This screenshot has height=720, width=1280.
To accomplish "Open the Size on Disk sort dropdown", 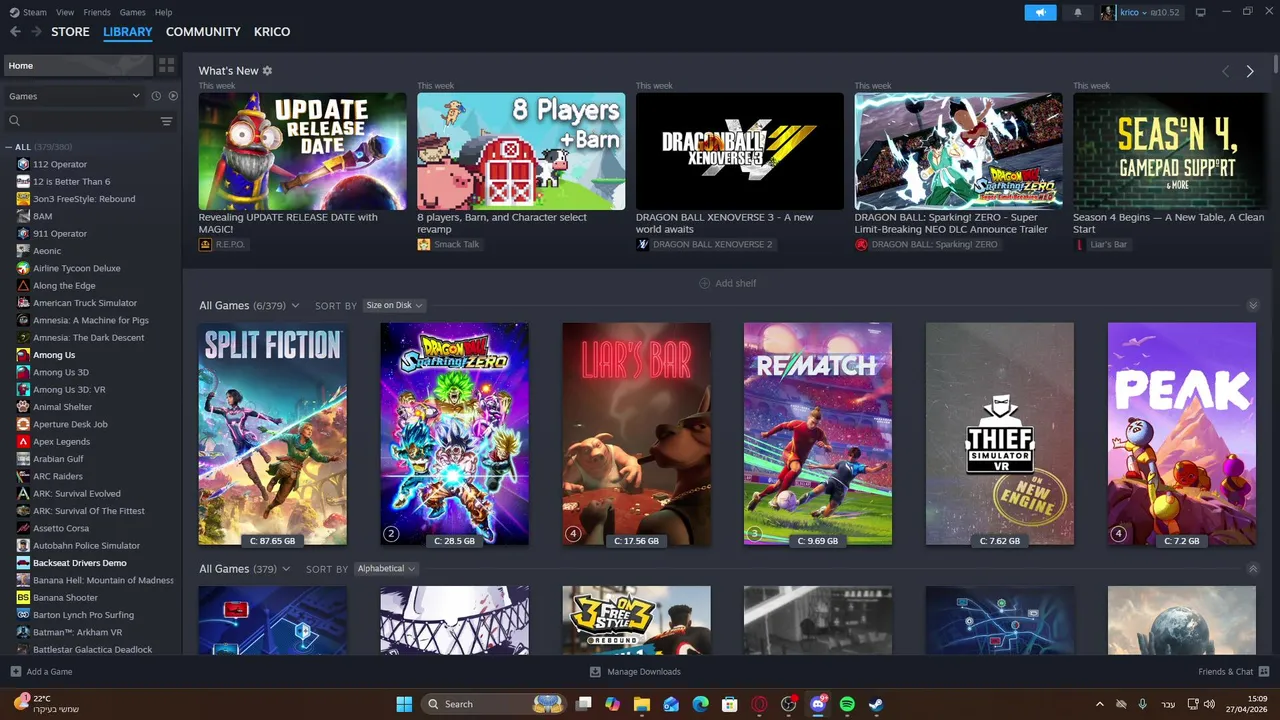I will click(x=394, y=305).
